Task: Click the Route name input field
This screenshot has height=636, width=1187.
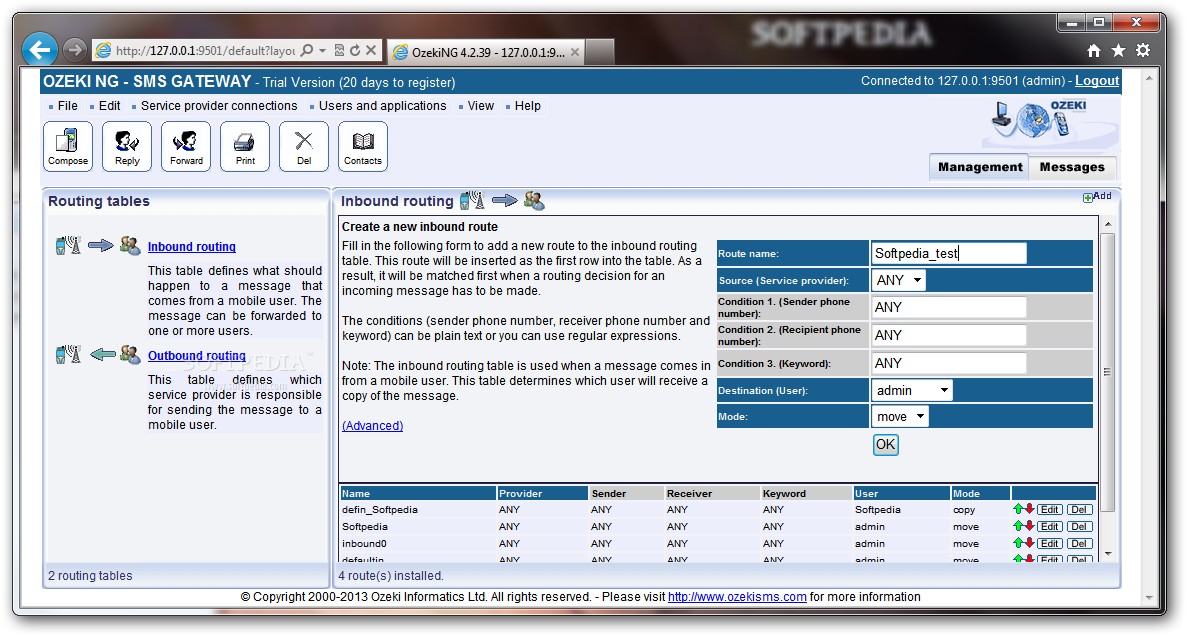Action: [x=949, y=253]
